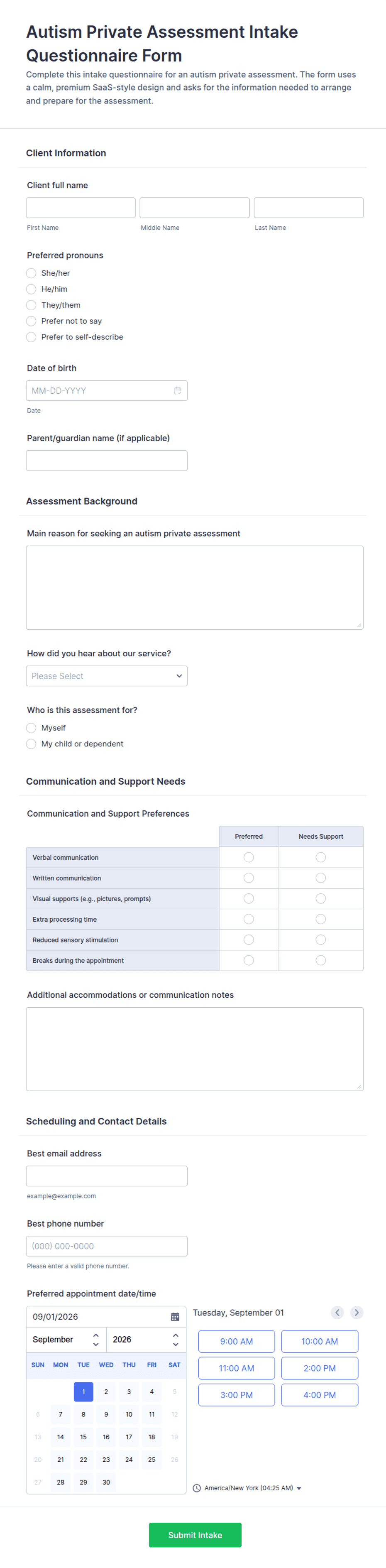The height and width of the screenshot is (1568, 386).
Task: Mark Breaks during the appointment Needs Support
Action: pyautogui.click(x=321, y=960)
